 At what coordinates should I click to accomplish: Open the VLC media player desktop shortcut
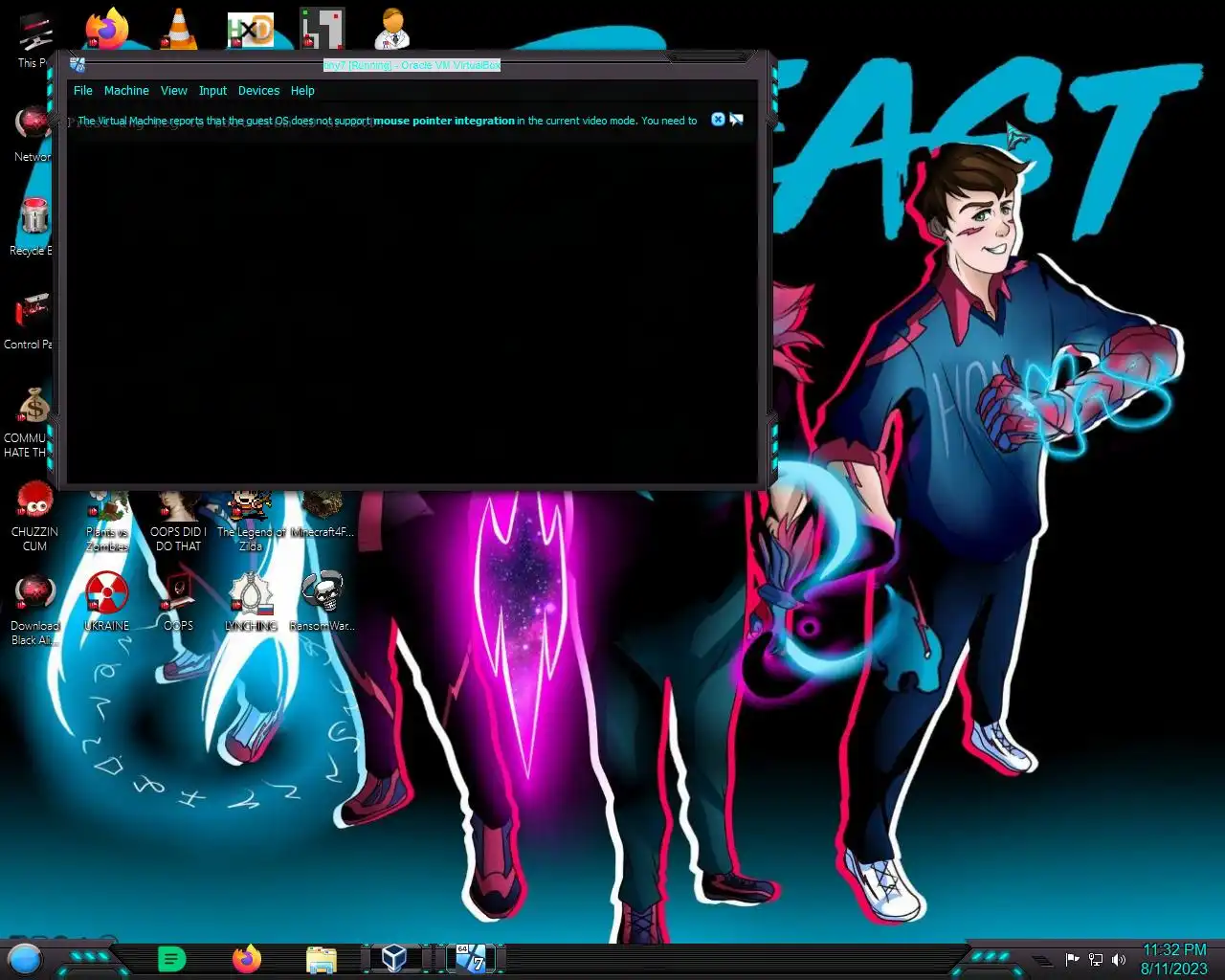click(178, 29)
